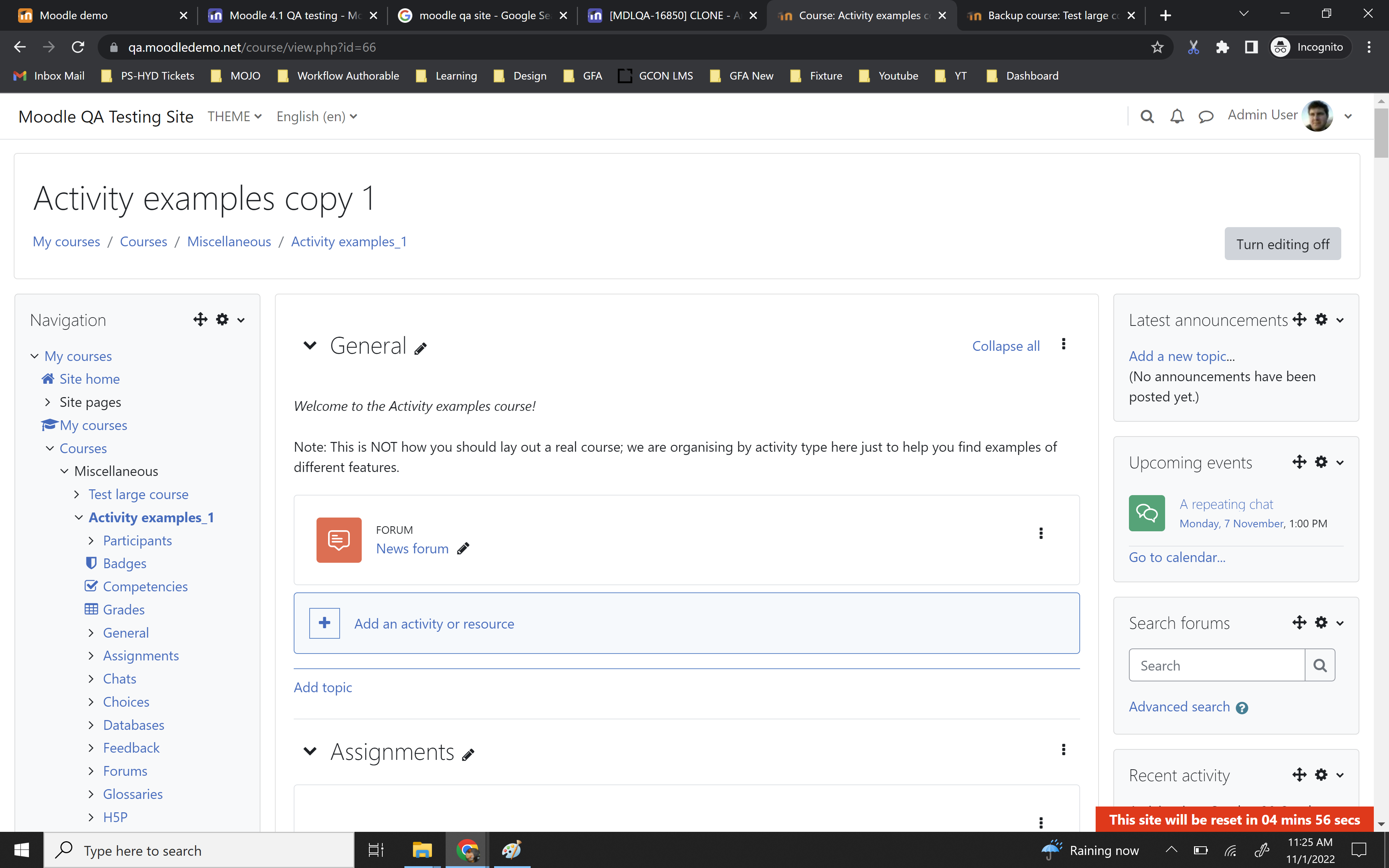Collapse the Courses tree node
The image size is (1389, 868).
coord(50,448)
